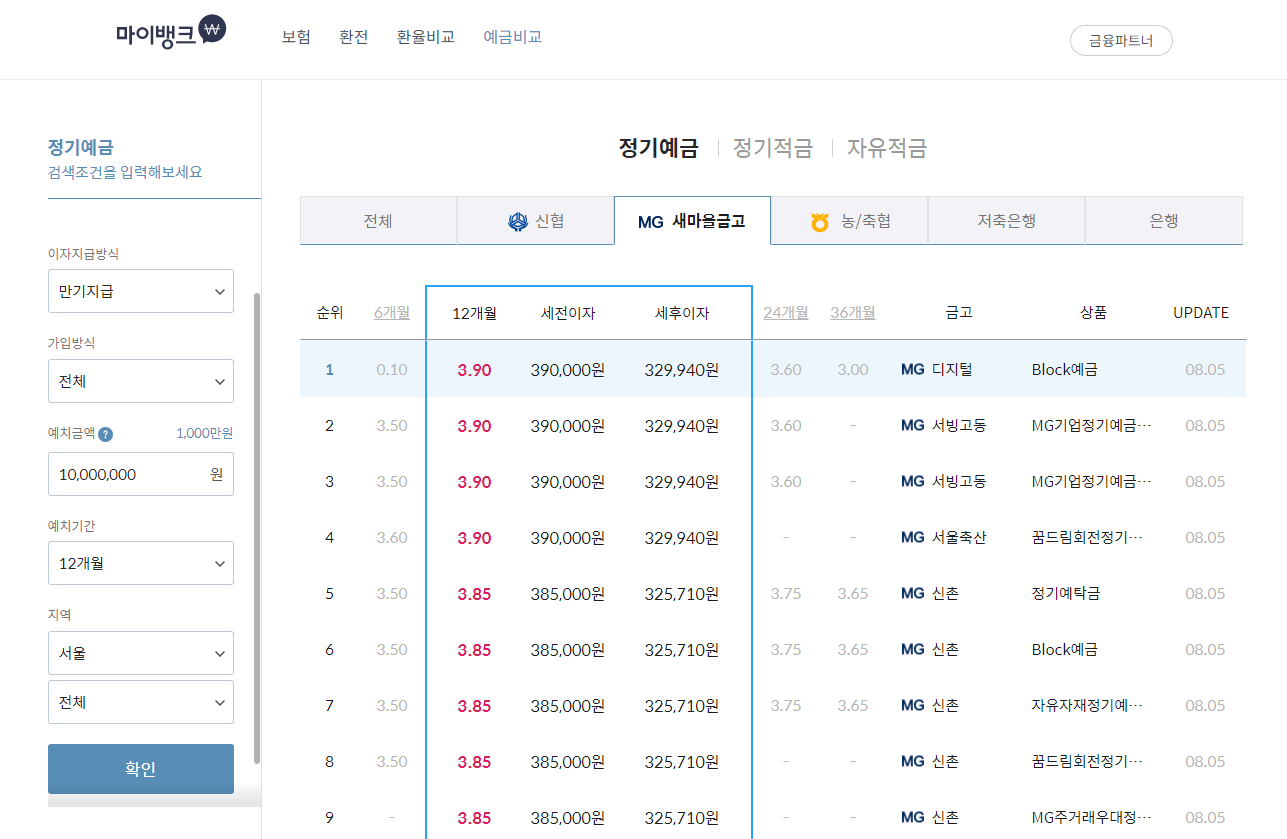Select the 전체 institution tab
The width and height of the screenshot is (1287, 839).
(x=378, y=221)
